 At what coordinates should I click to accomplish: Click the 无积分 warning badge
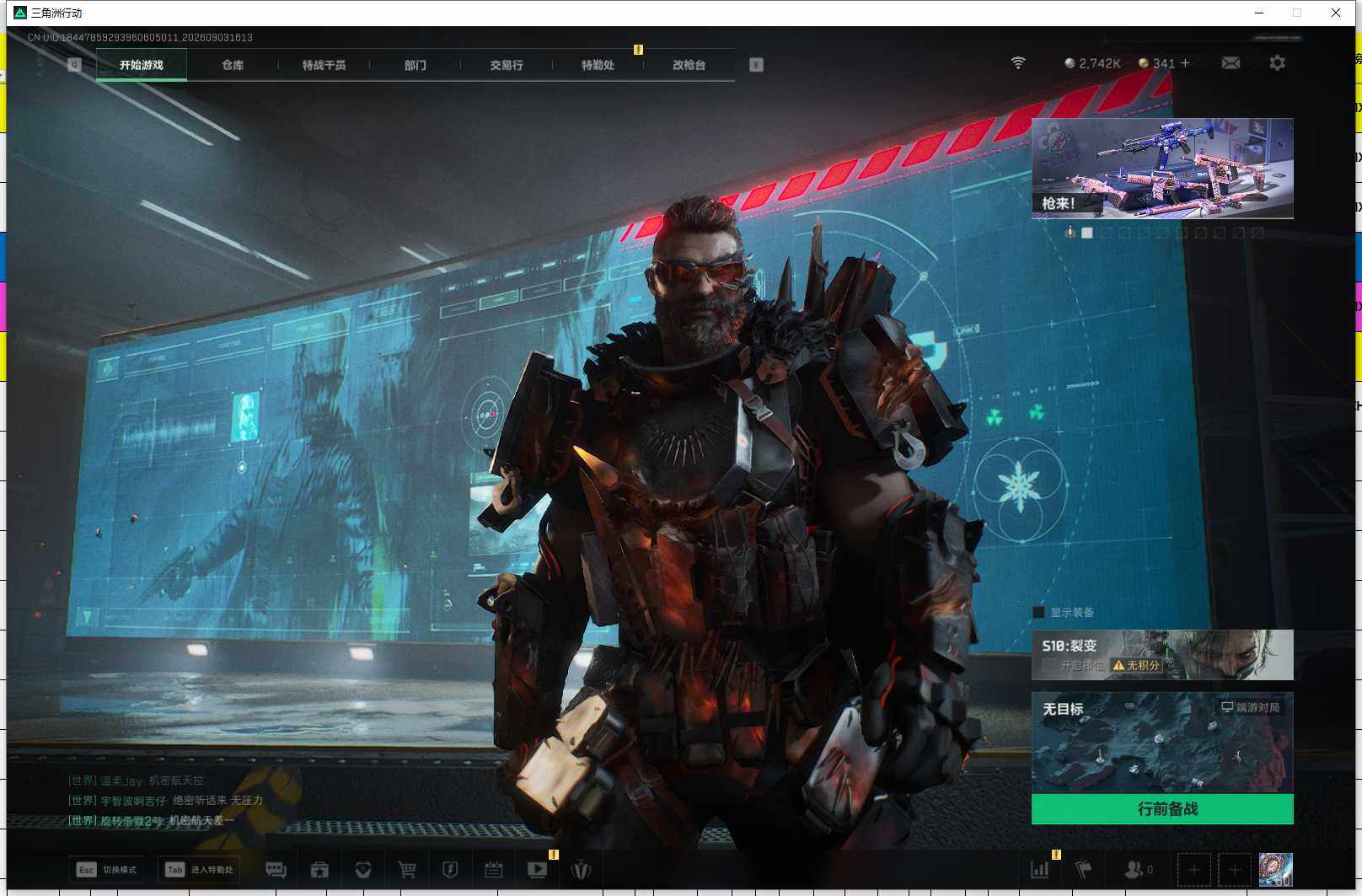1136,665
